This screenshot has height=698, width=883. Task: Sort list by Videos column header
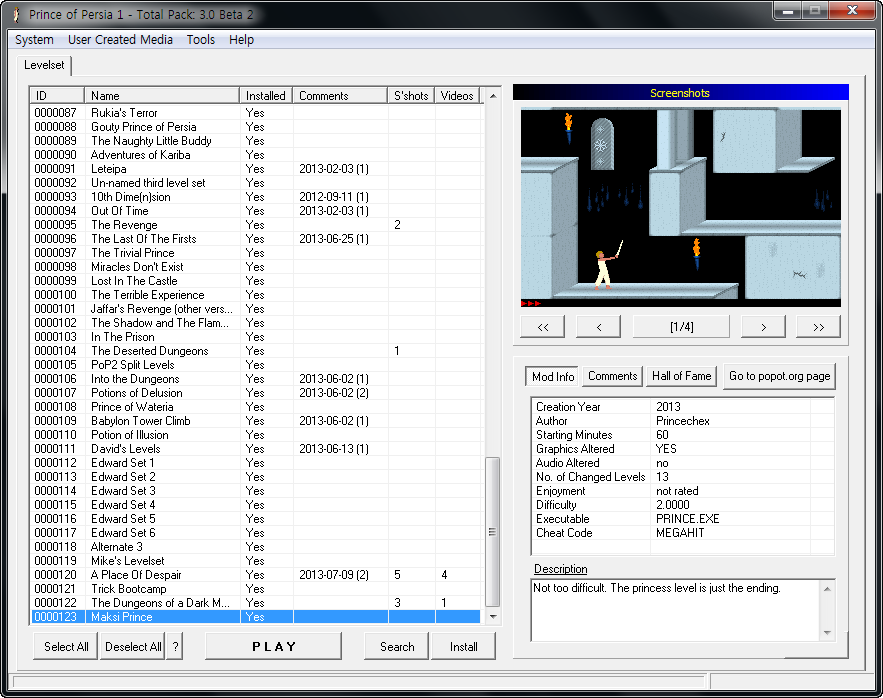tap(457, 96)
